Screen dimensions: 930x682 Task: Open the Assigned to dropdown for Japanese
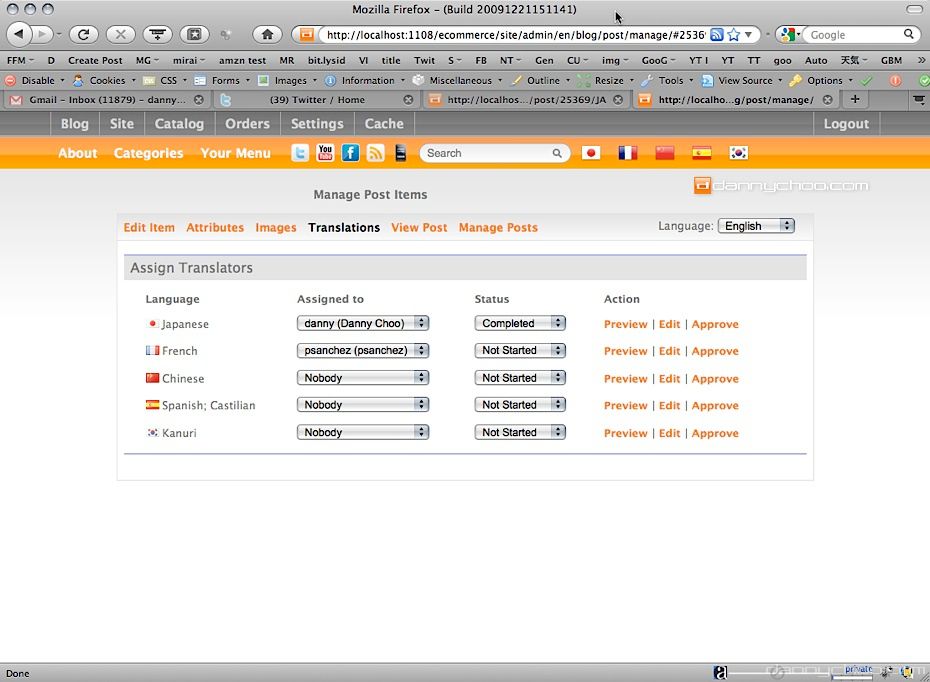(x=363, y=323)
